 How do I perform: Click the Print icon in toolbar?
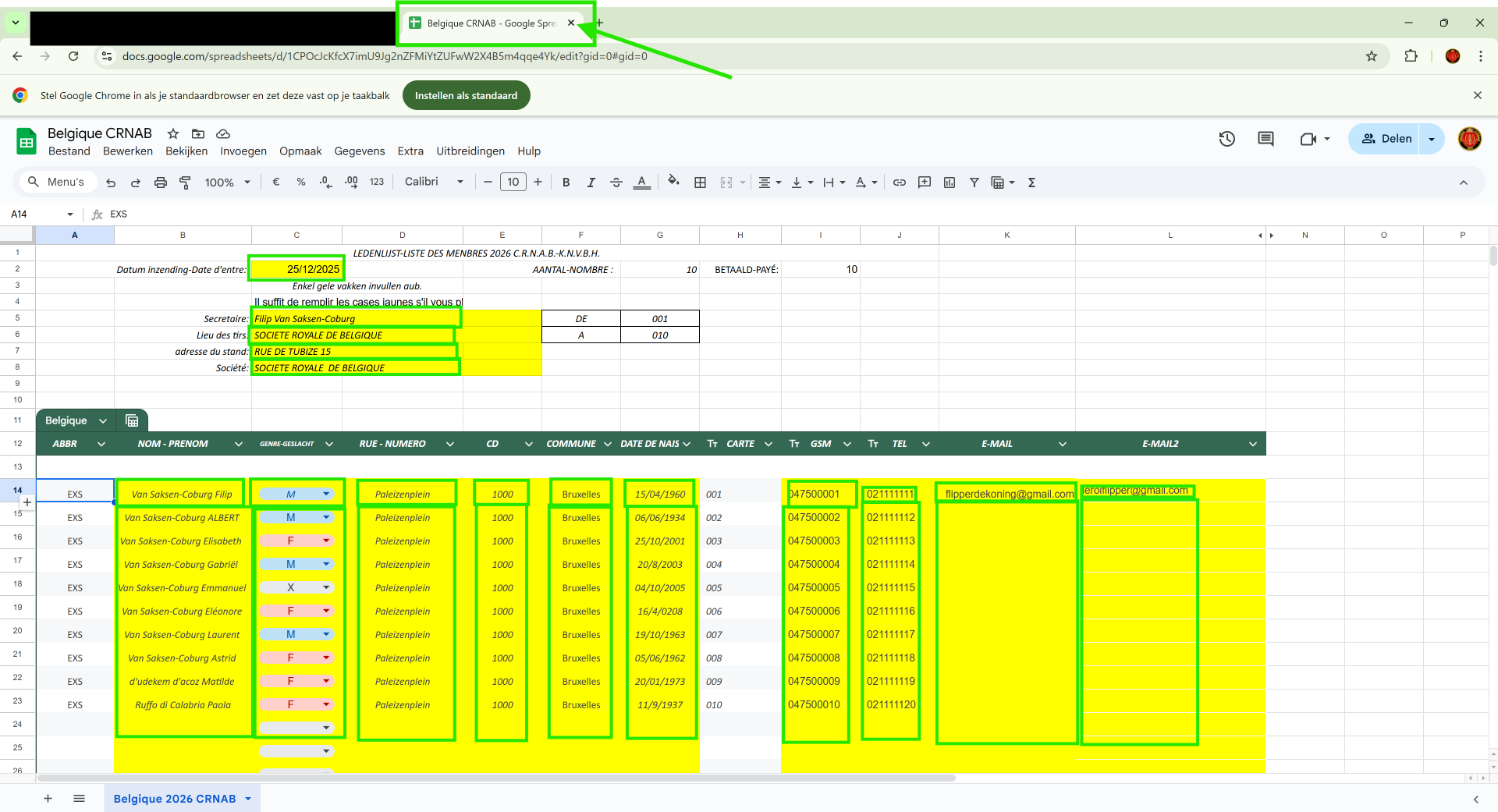160,183
